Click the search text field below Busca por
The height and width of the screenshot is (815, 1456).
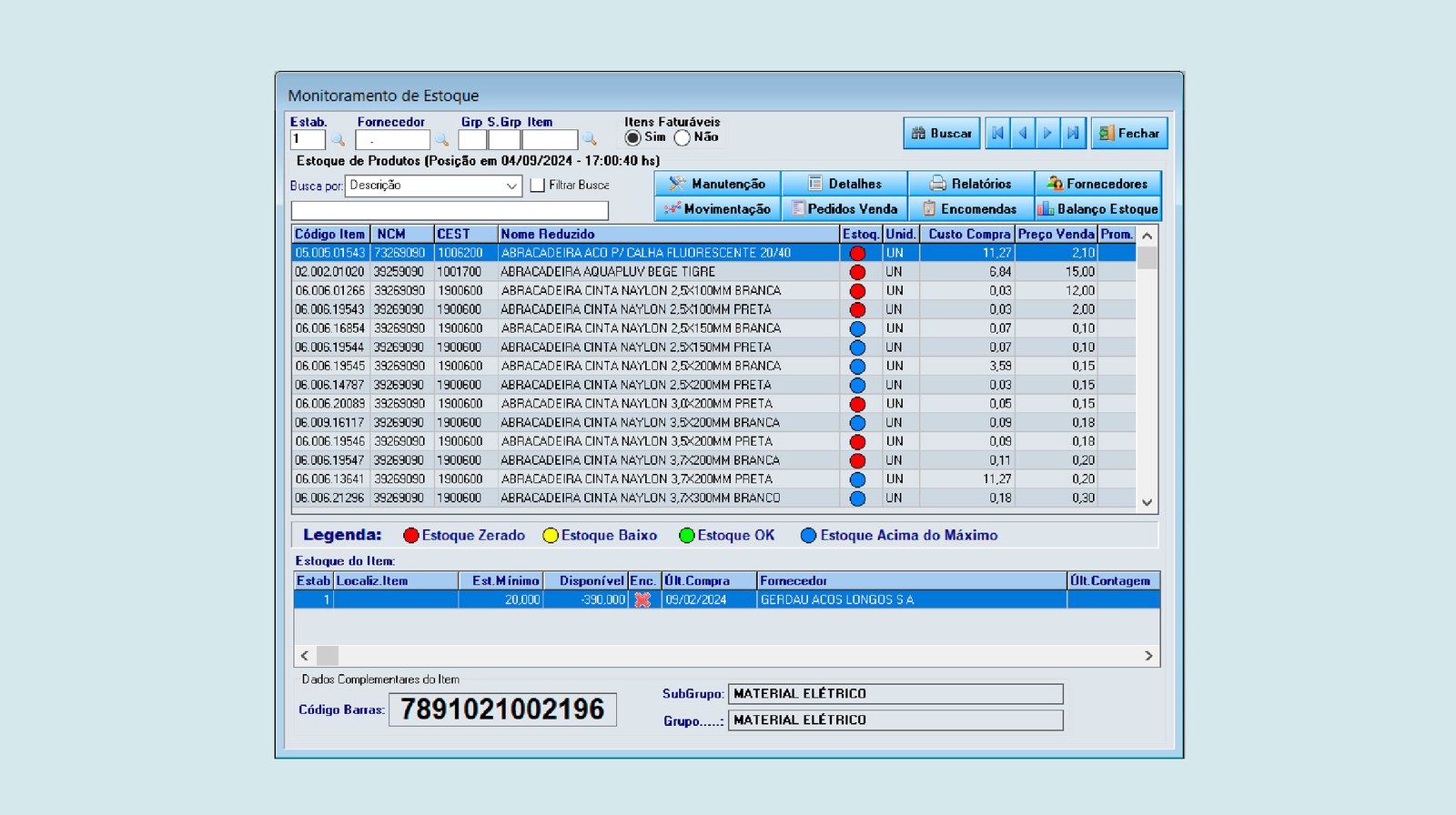click(x=450, y=211)
